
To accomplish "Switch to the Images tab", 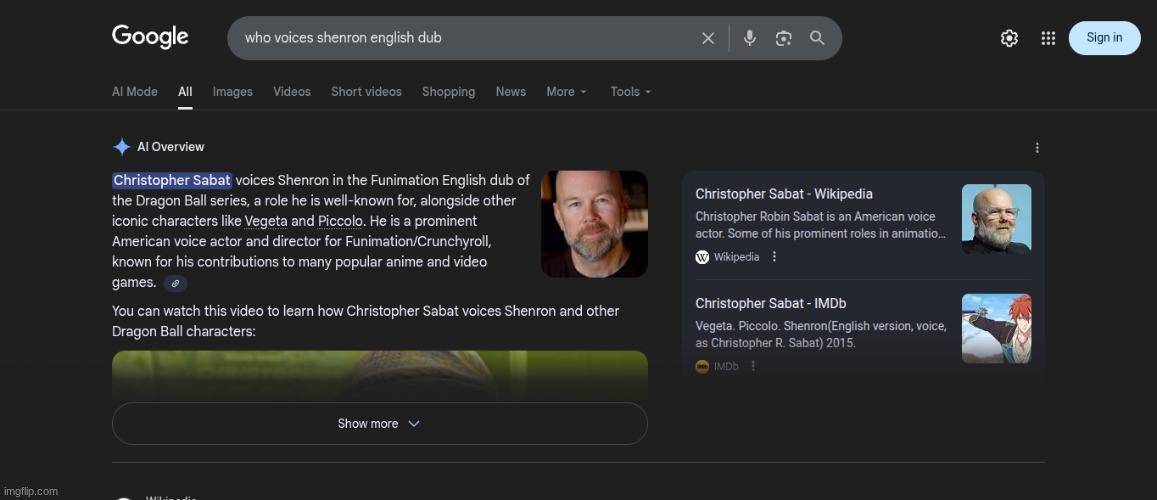I will pos(232,92).
